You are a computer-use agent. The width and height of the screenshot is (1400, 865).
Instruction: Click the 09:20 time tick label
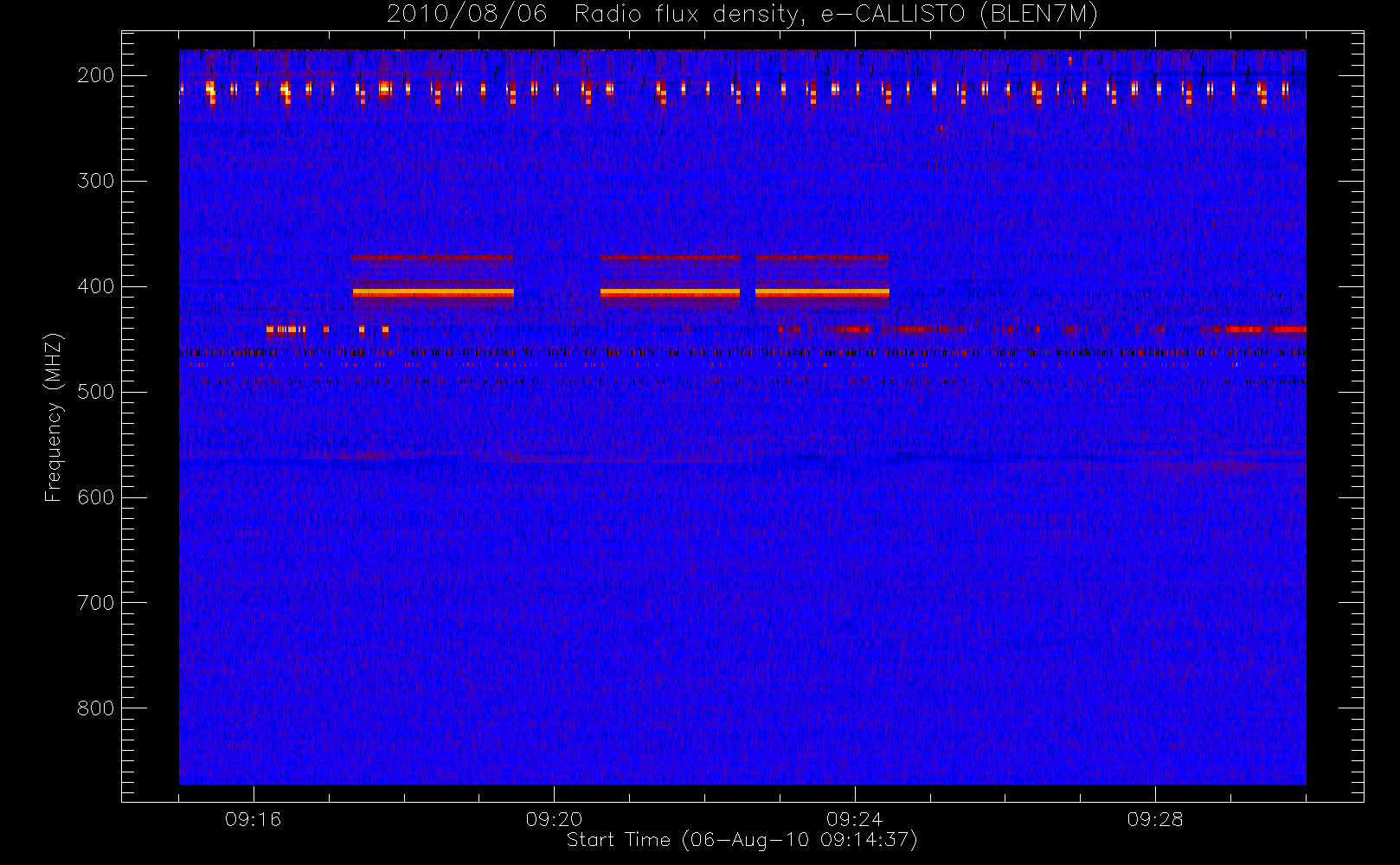click(x=554, y=819)
